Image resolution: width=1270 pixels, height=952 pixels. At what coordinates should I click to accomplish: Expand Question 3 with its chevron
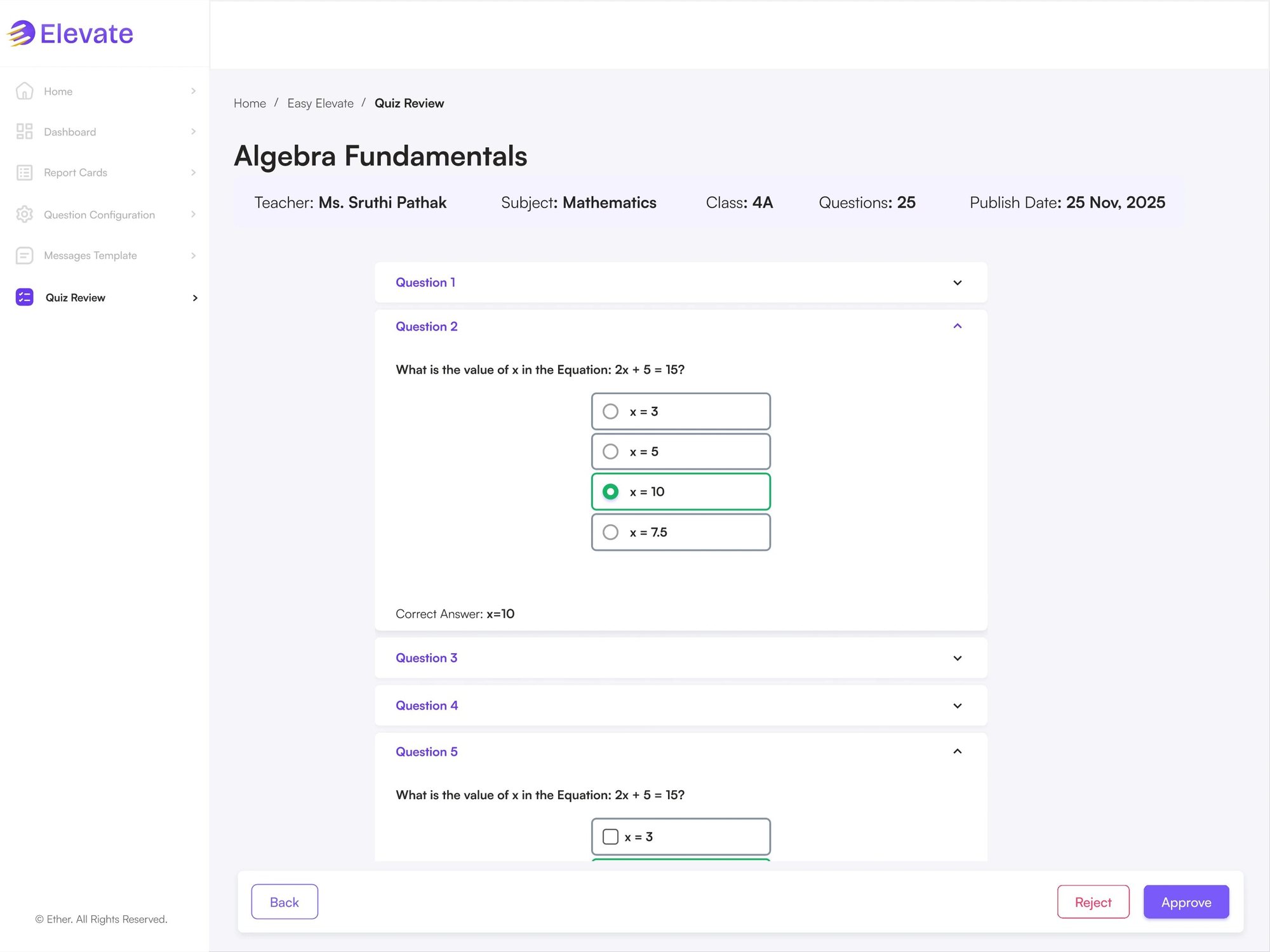click(x=958, y=658)
